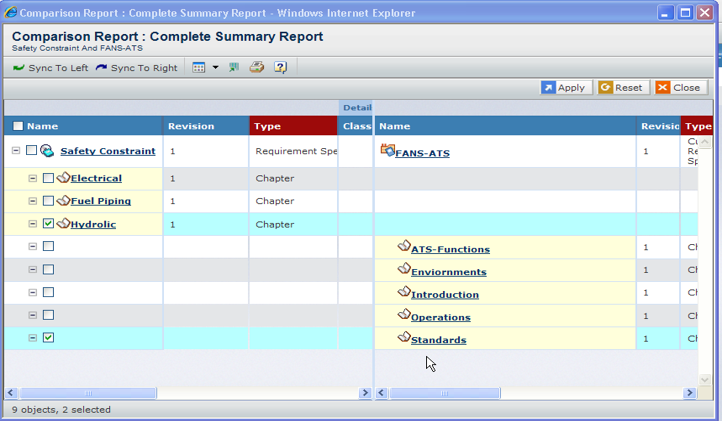The width and height of the screenshot is (722, 421).
Task: Click the table view icon in toolbar
Action: click(198, 68)
